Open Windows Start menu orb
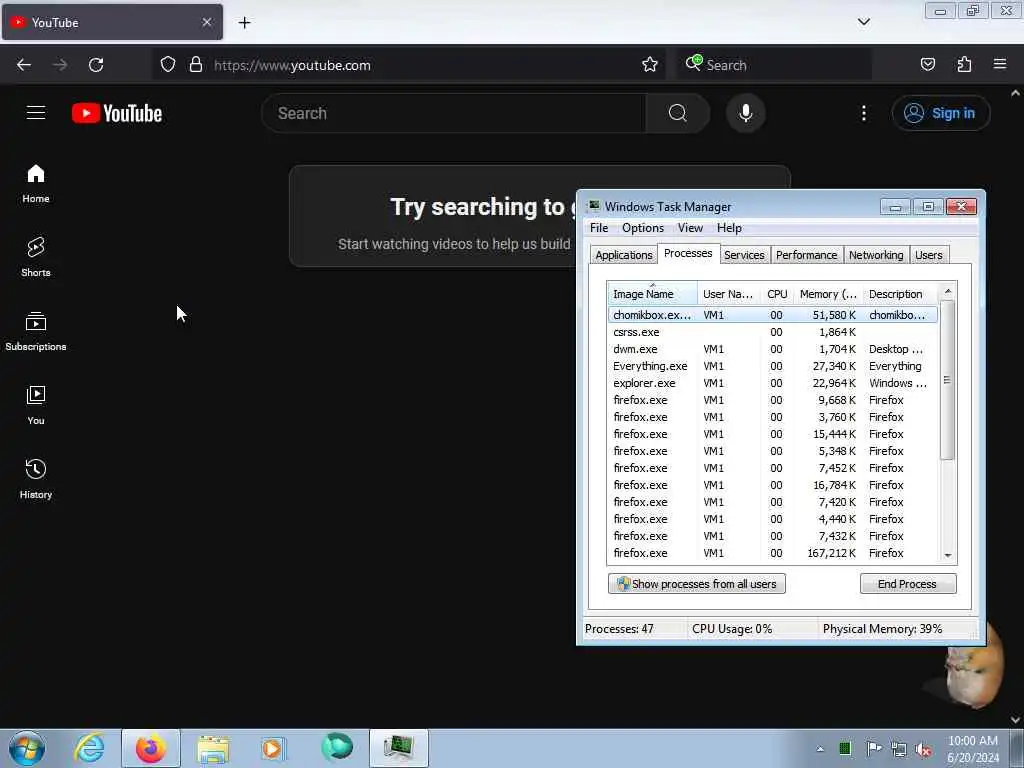Viewport: 1024px width, 768px height. (27, 748)
